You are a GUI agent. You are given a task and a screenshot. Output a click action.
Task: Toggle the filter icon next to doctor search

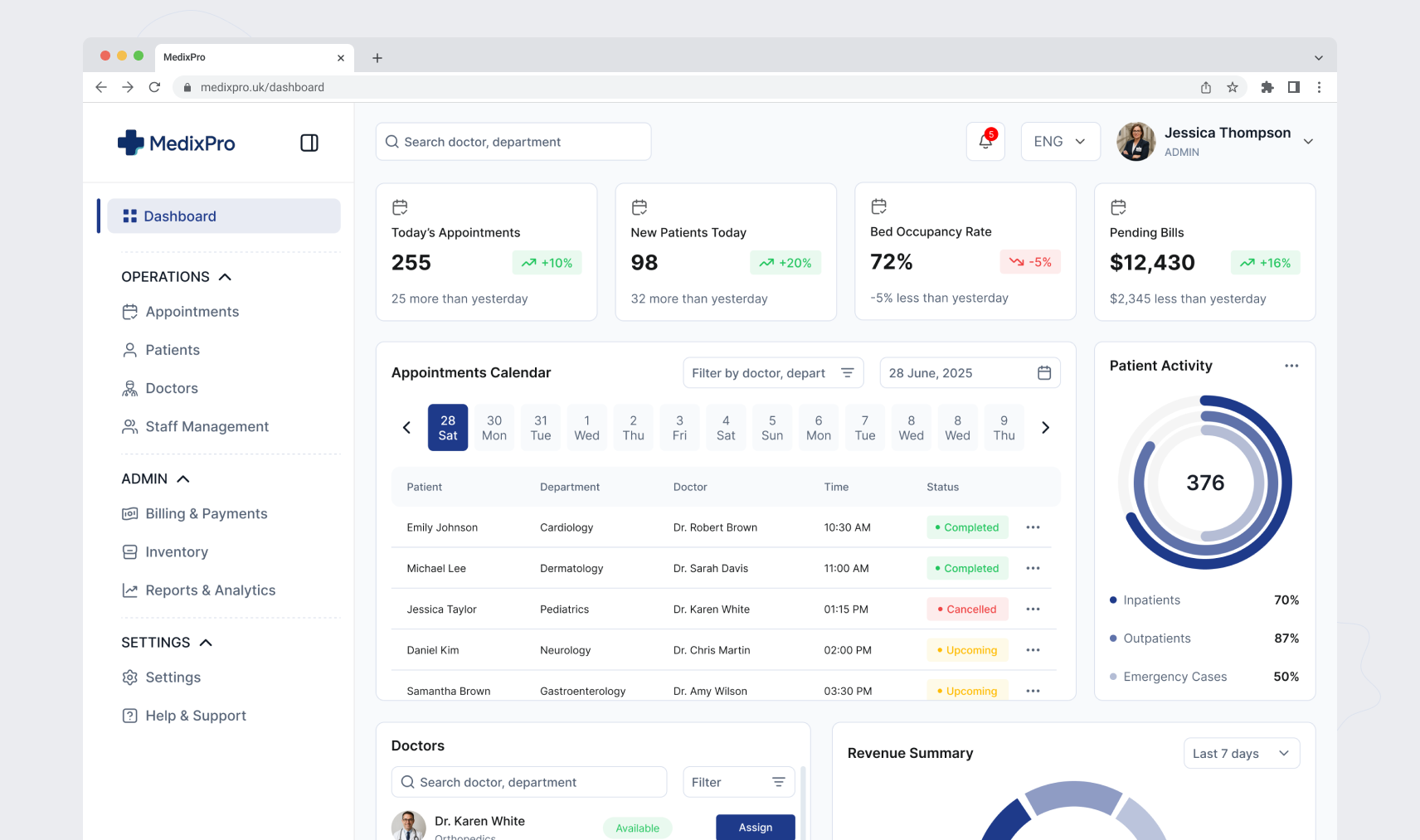[778, 781]
